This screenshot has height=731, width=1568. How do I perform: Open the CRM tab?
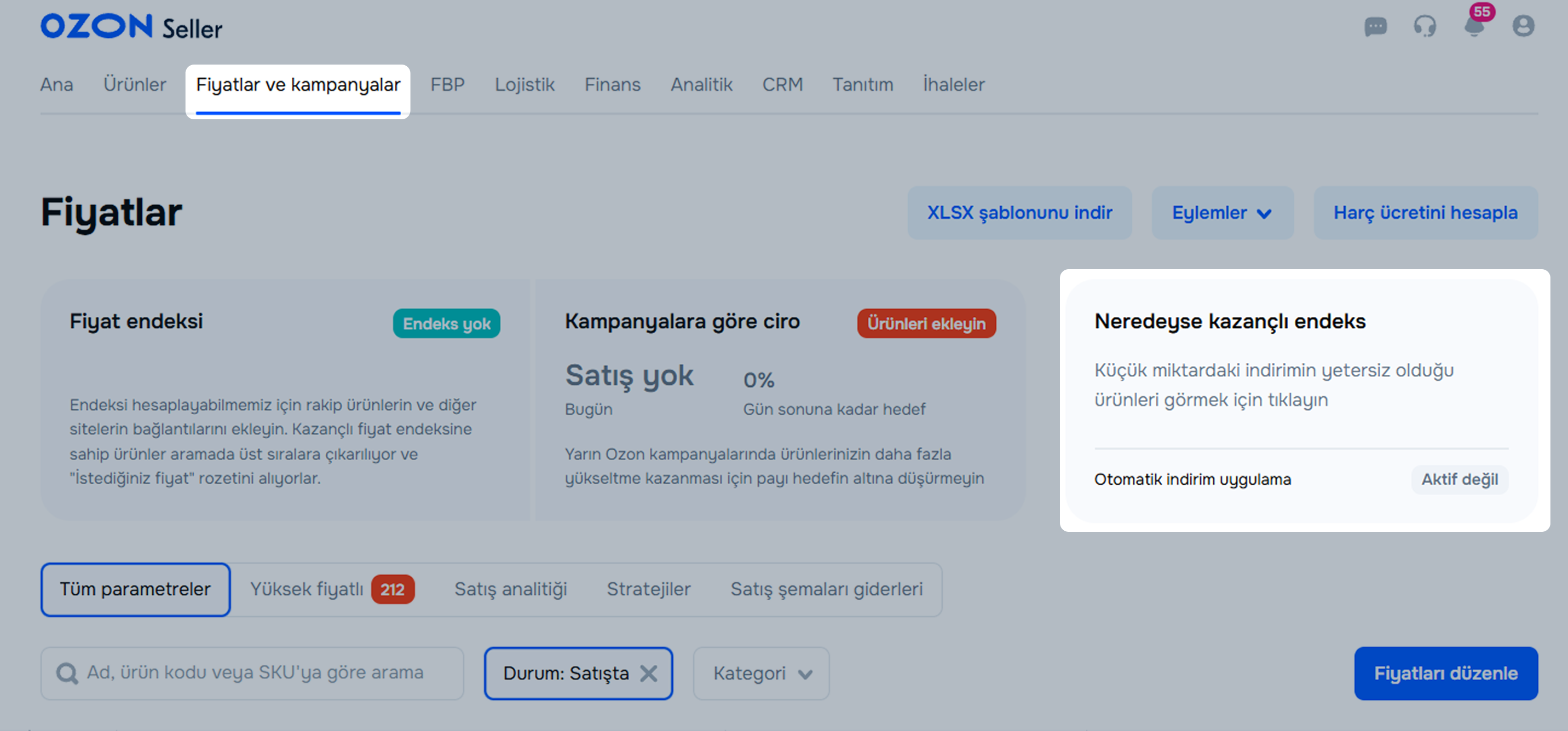782,84
